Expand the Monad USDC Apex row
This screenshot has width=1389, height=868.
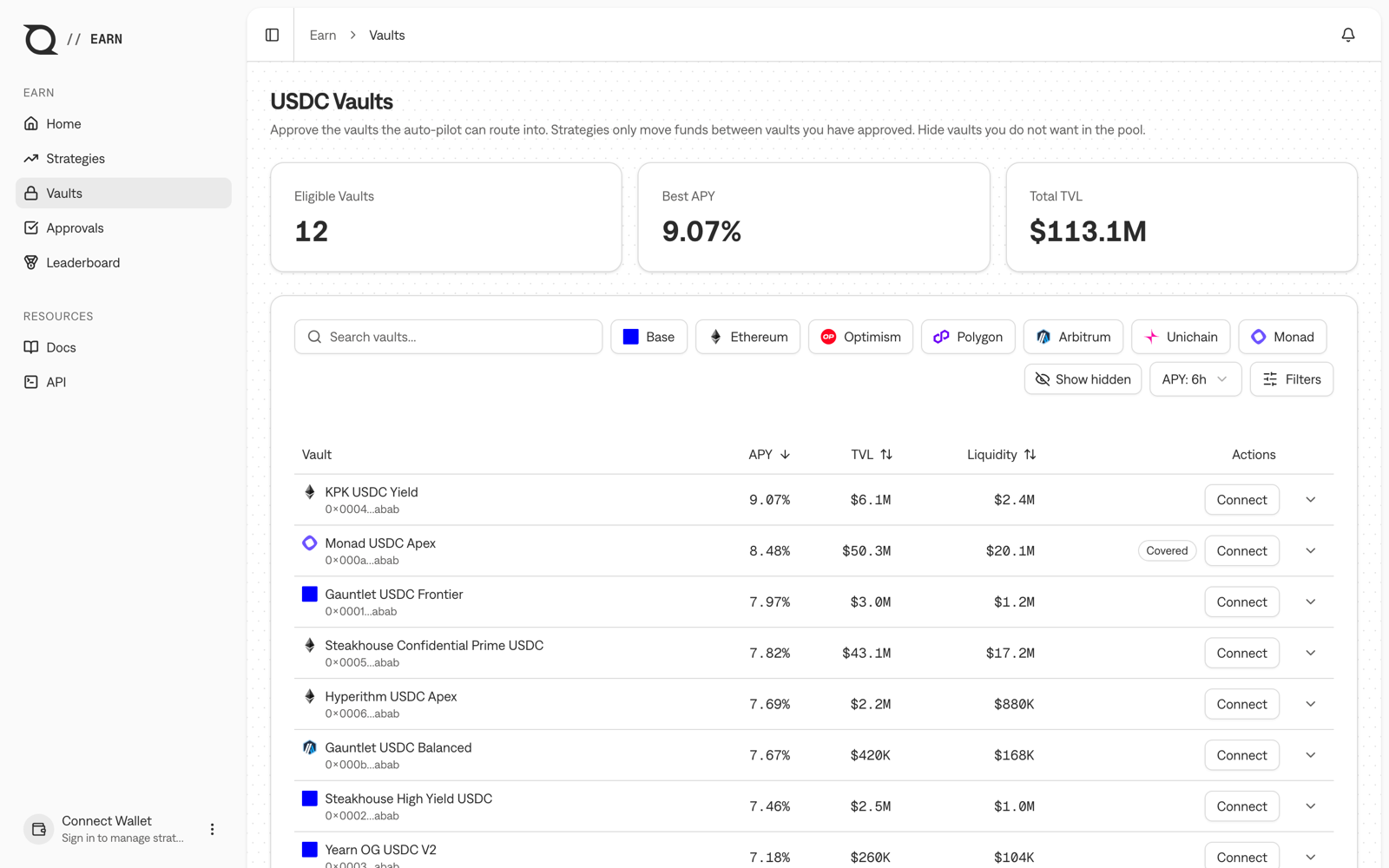[x=1311, y=551]
